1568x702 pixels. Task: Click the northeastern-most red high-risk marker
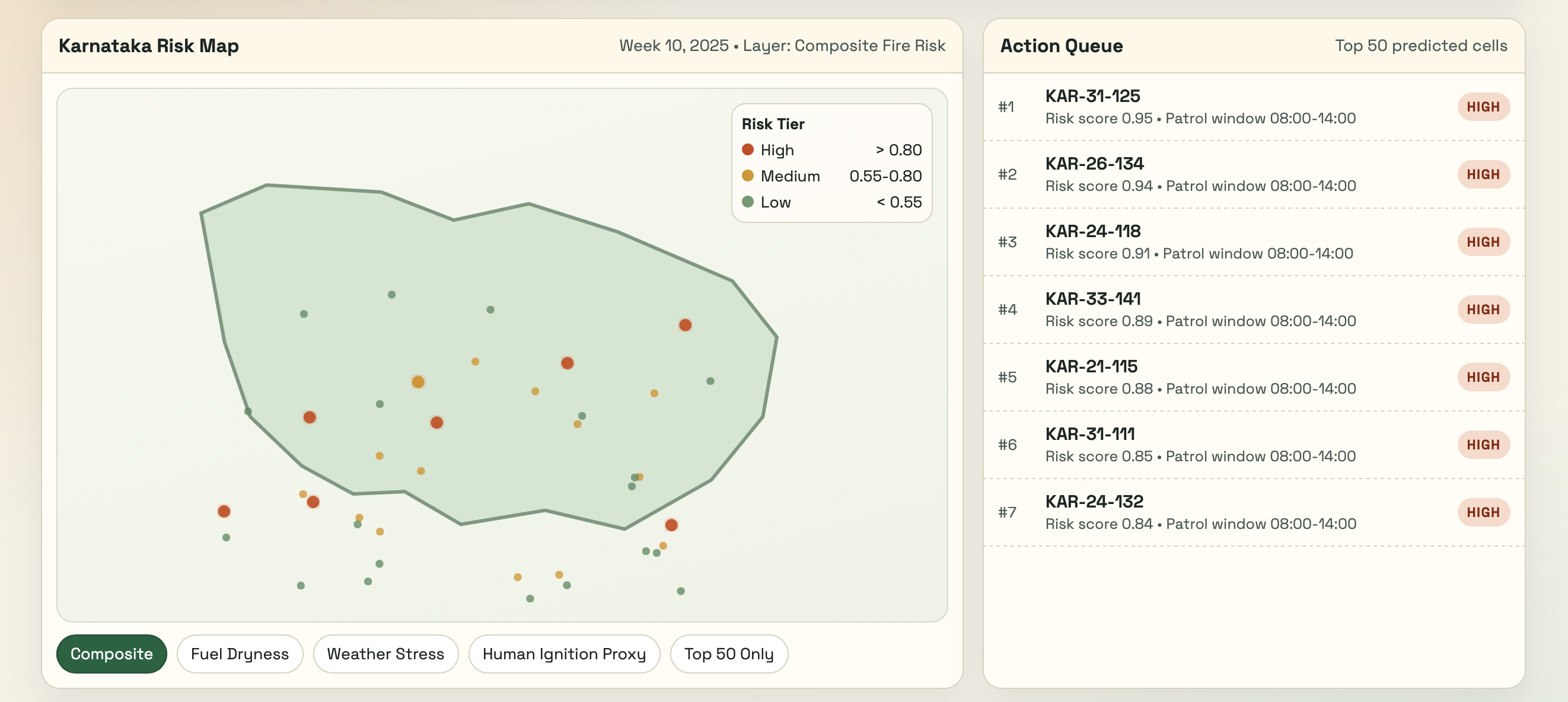pyautogui.click(x=685, y=325)
